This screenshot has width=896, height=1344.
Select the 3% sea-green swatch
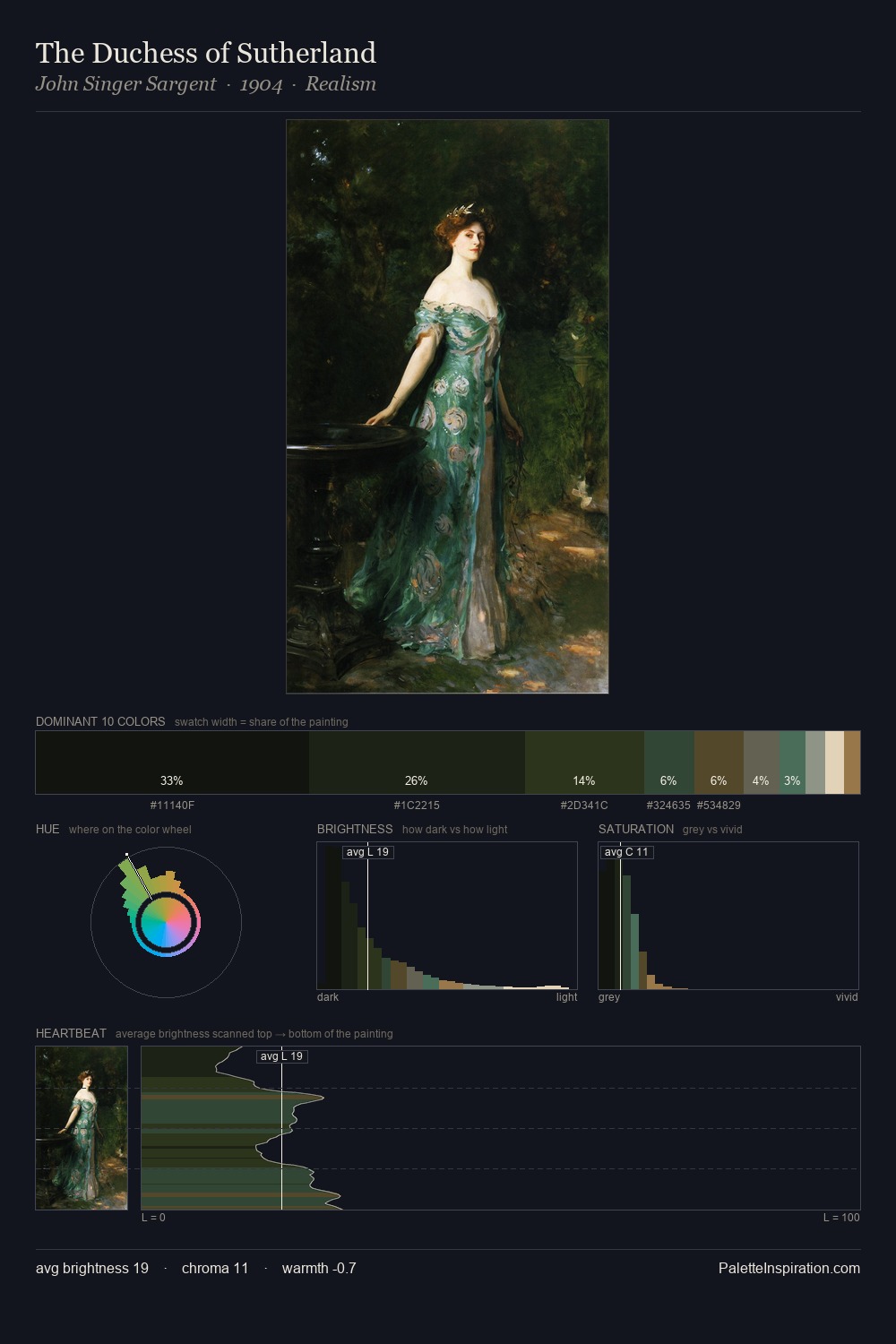792,762
